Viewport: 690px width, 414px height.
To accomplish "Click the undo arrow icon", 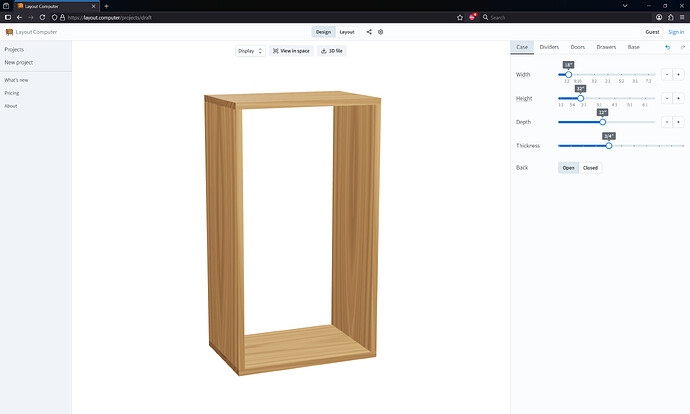I will click(668, 47).
